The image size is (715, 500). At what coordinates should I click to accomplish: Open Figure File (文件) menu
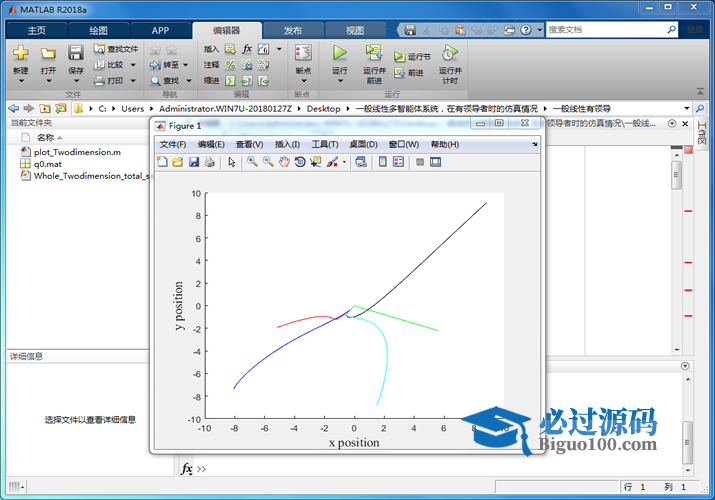click(x=172, y=144)
